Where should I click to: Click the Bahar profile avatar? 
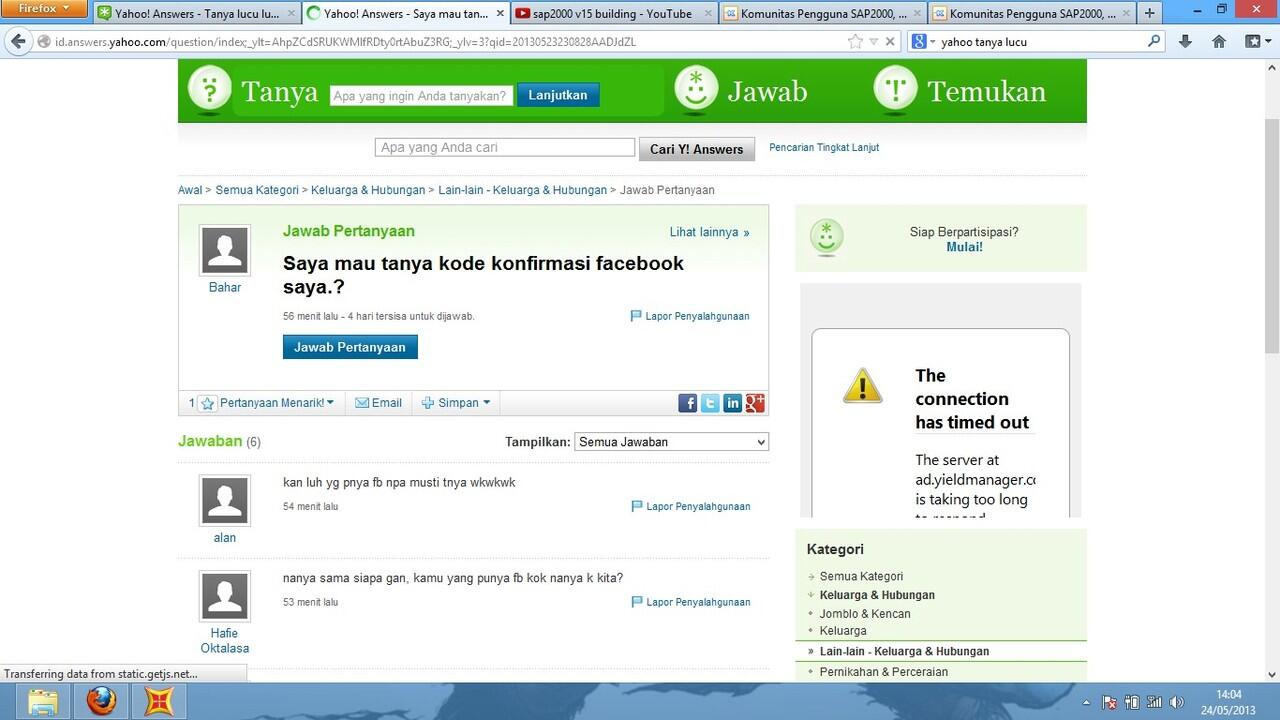coord(225,250)
